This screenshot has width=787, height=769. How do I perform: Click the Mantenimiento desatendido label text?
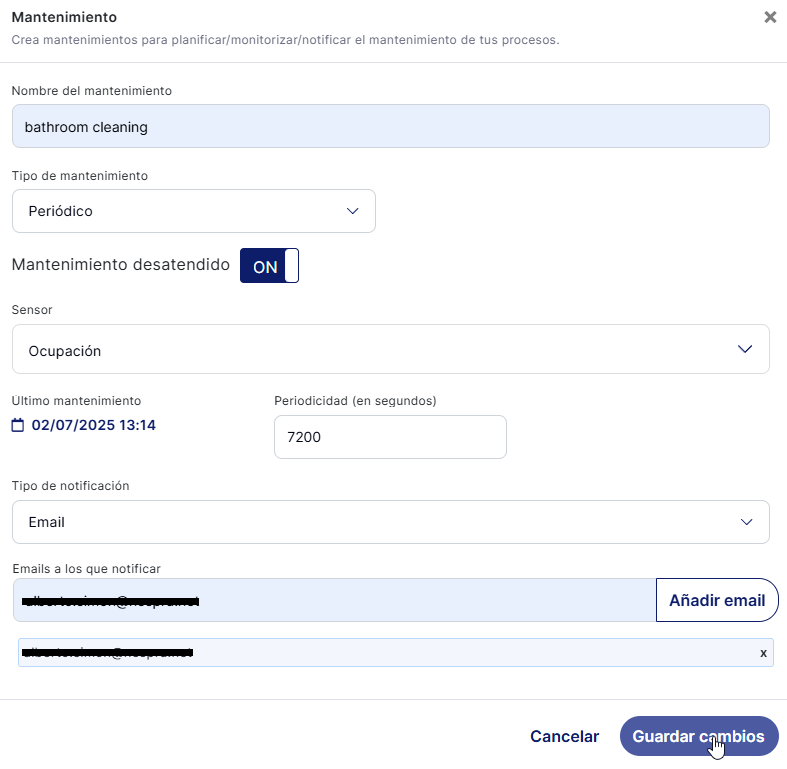point(120,265)
